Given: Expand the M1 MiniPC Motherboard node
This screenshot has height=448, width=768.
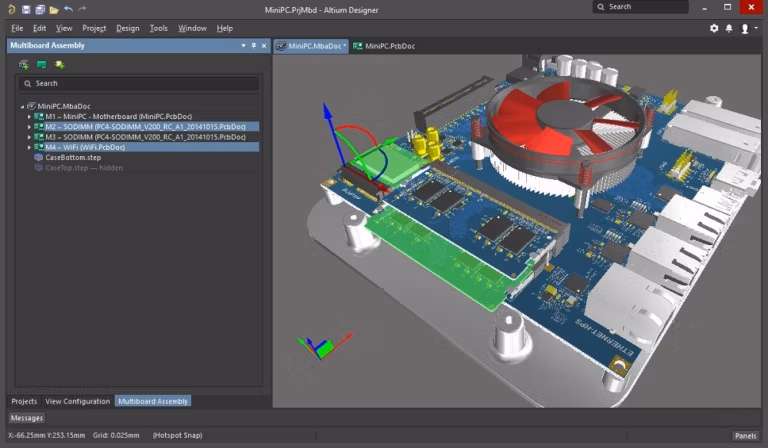Looking at the screenshot, I should (29, 117).
